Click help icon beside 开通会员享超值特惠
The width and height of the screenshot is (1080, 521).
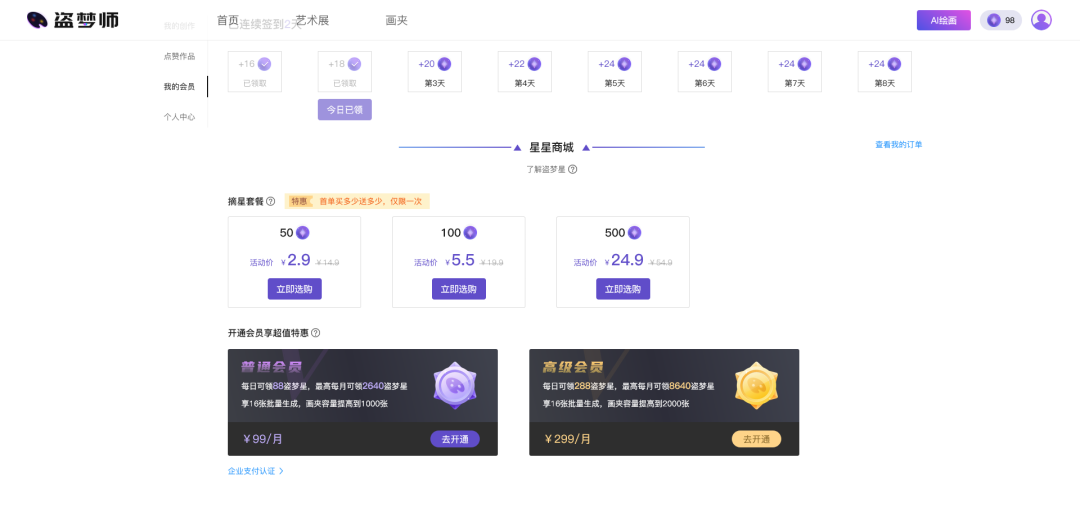[316, 333]
